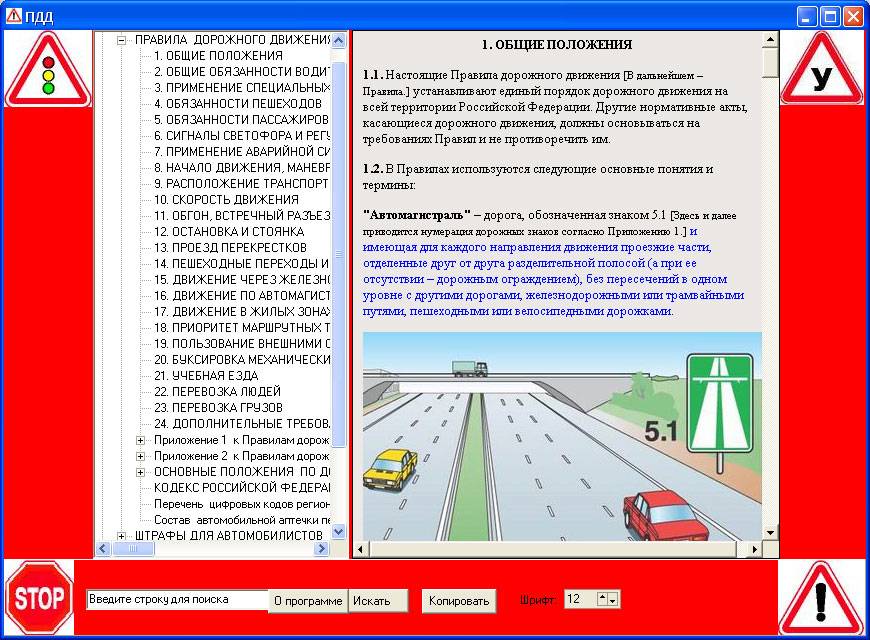Expand ШТРАФЫ ДЛЯ АВТОМОБИЛИСТОВ tree node
Image resolution: width=870 pixels, height=640 pixels.
(122, 536)
